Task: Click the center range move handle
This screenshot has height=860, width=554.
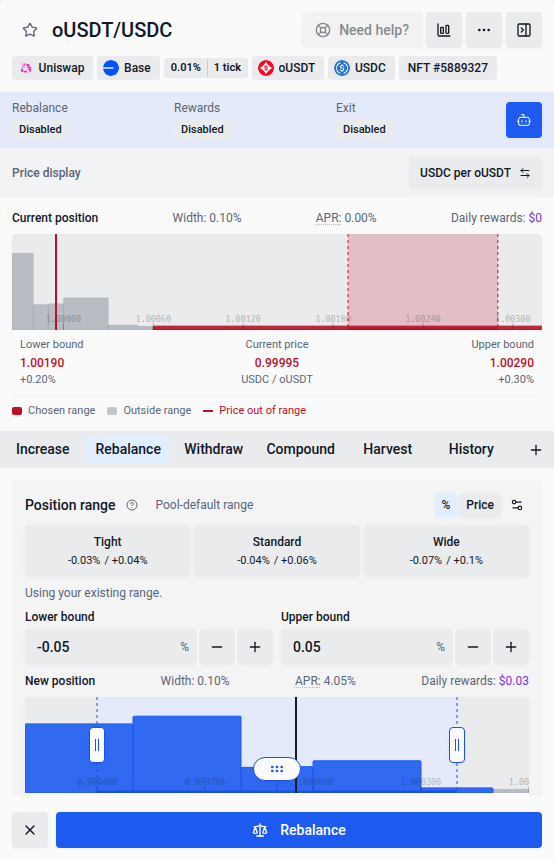Action: pyautogui.click(x=277, y=769)
